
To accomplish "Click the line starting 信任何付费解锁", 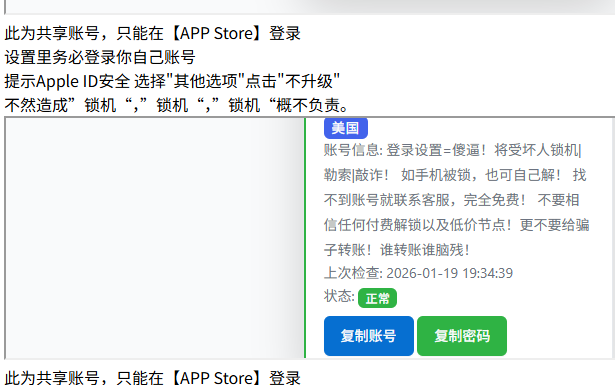I will [457, 225].
